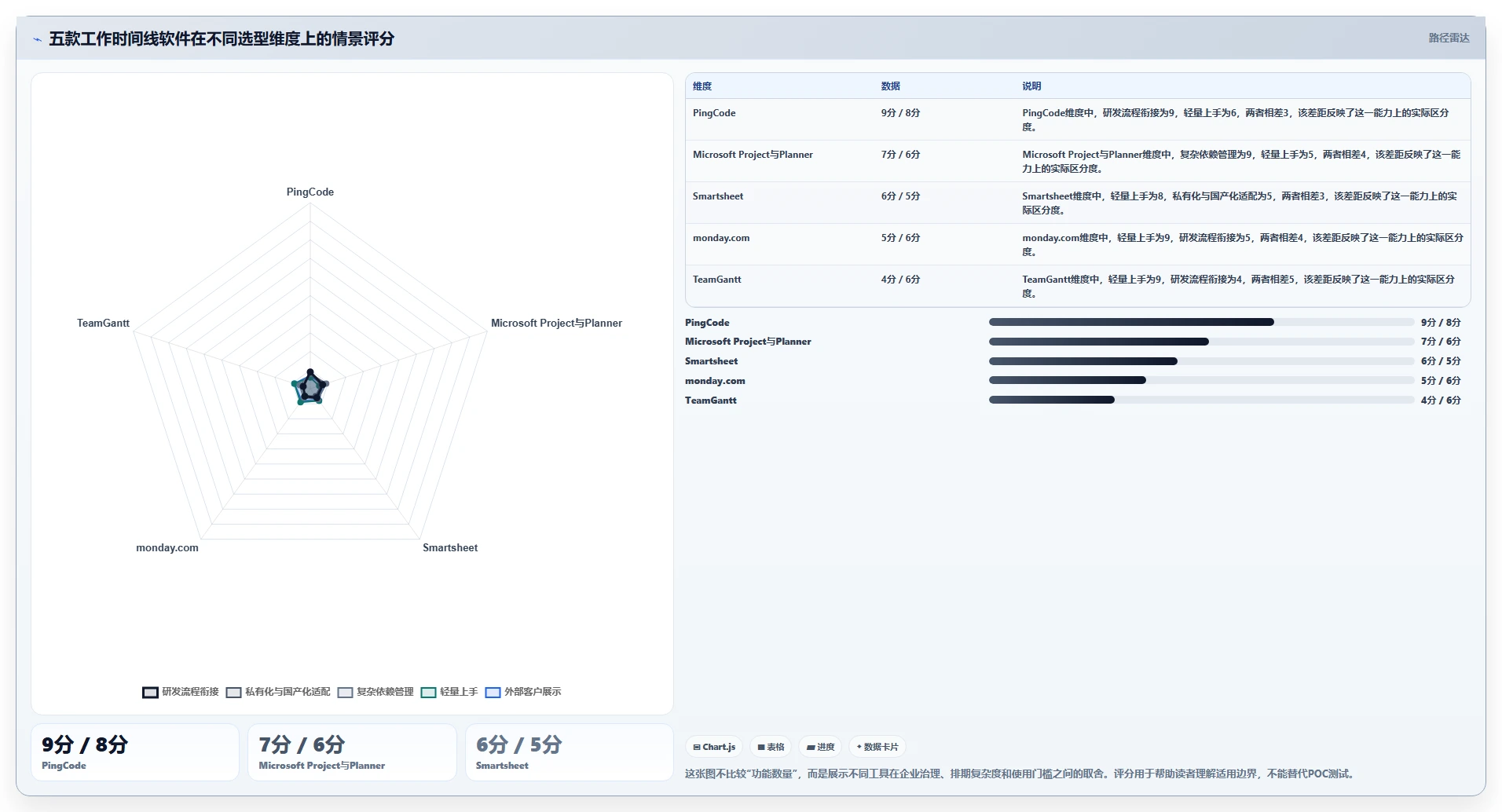Click the PingCode axis label on radar
1502x812 pixels.
tap(310, 192)
